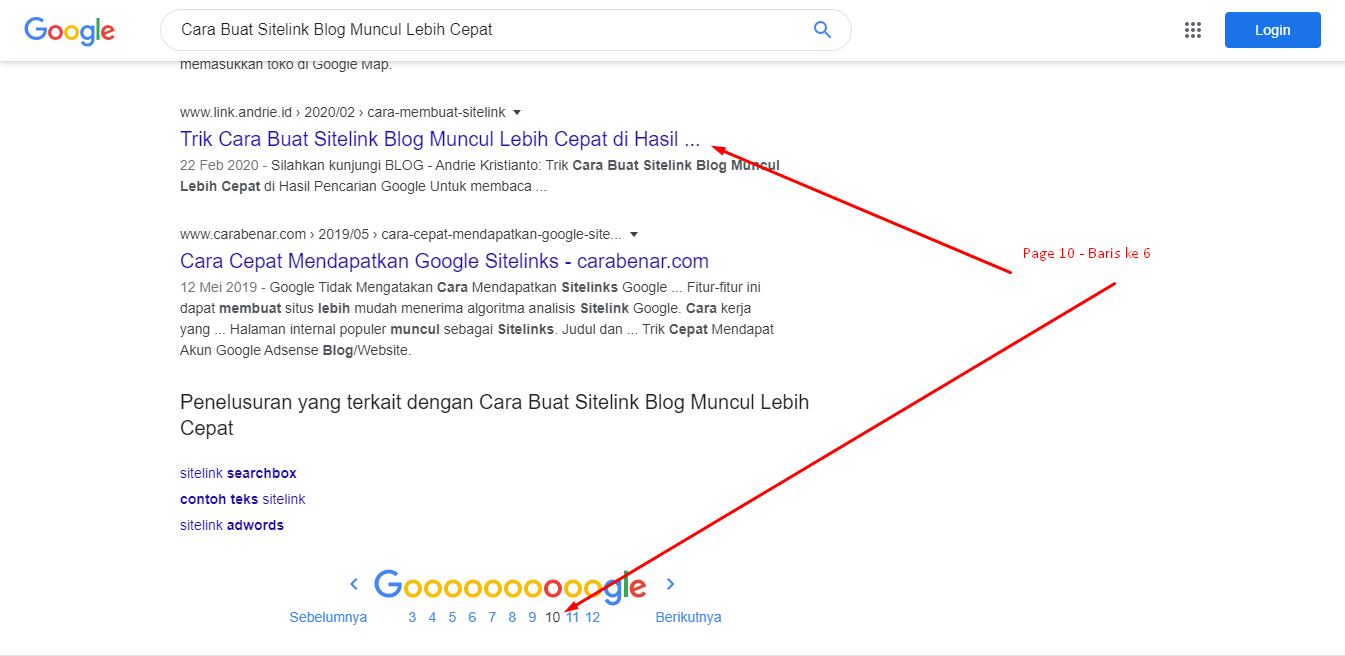Click the blue Login button
The width and height of the screenshot is (1345, 656).
coord(1272,30)
